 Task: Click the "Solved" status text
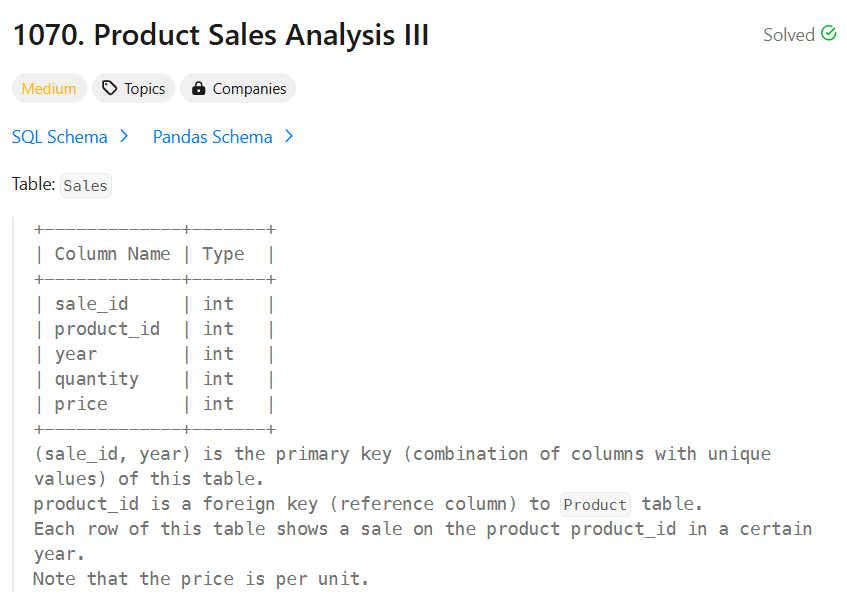pyautogui.click(x=789, y=35)
